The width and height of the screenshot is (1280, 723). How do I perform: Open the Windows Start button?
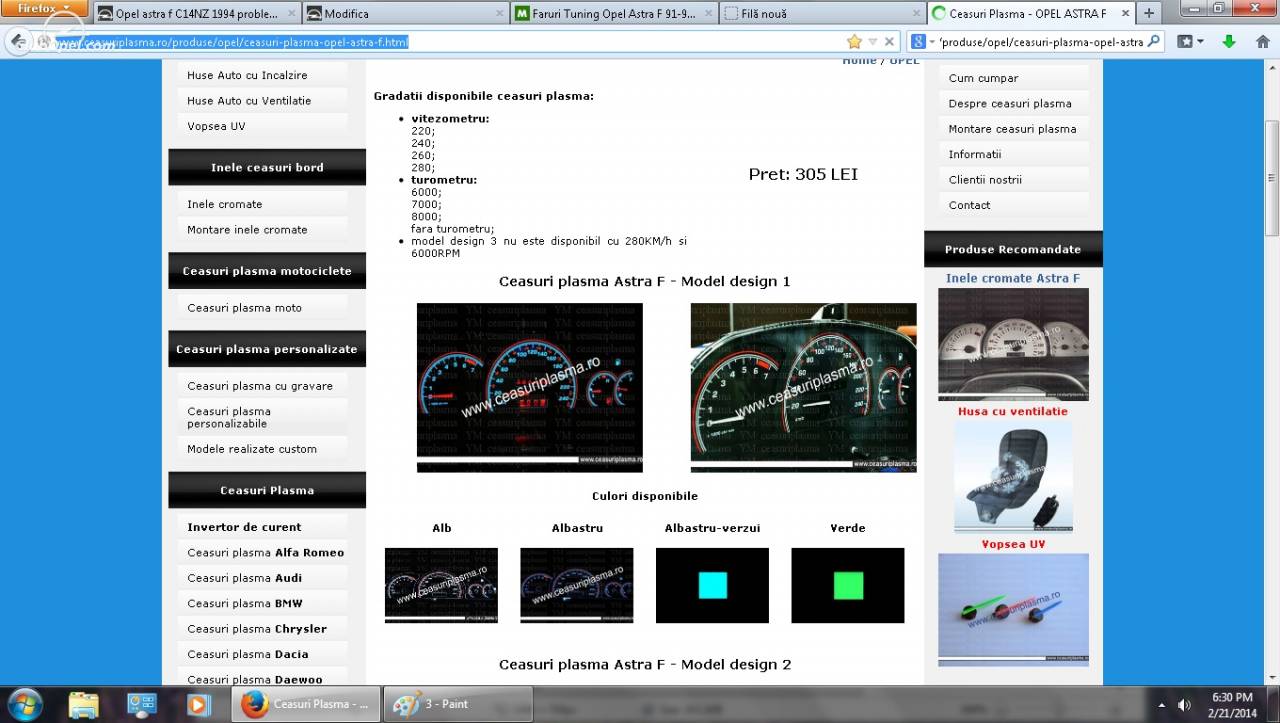click(24, 704)
